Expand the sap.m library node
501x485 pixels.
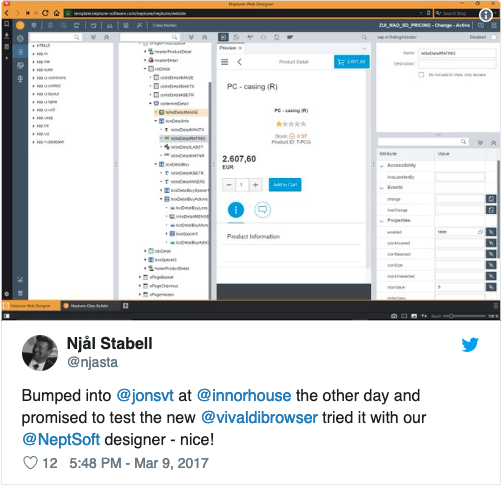34,54
